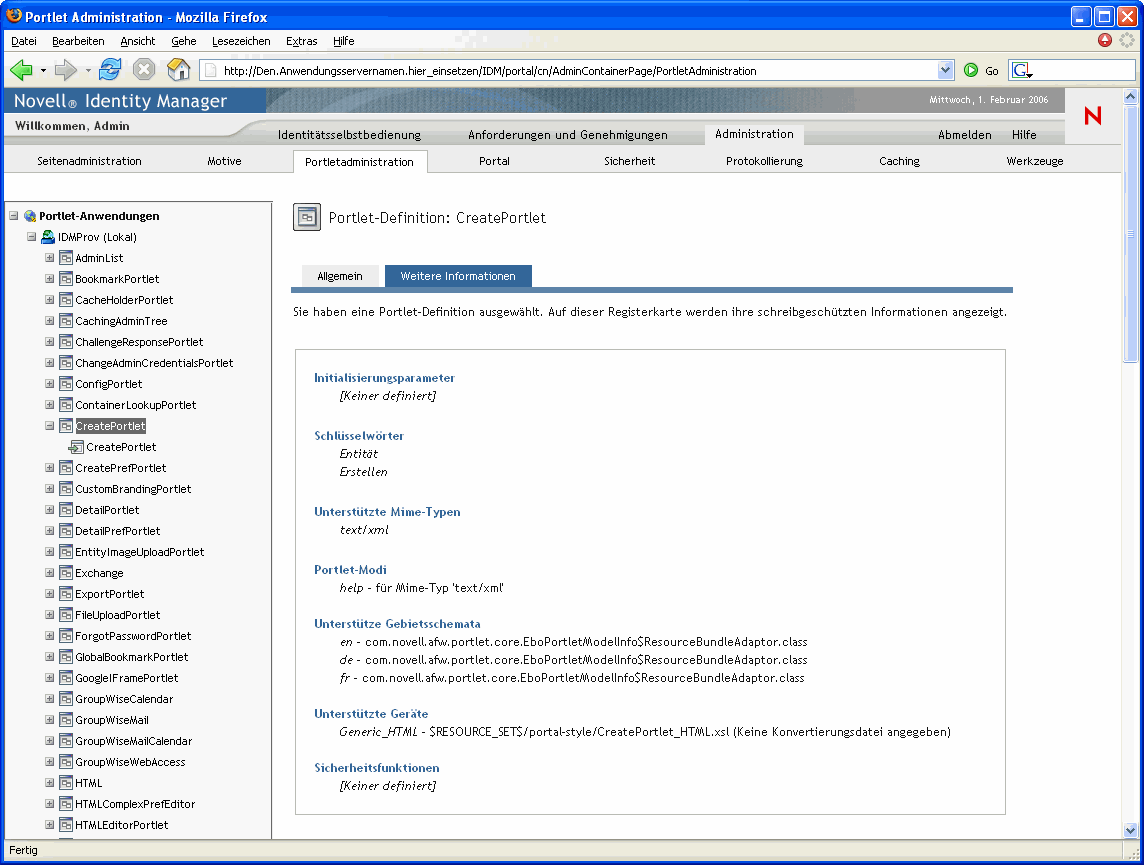The image size is (1144, 865).
Task: Click the CachingAdminTree portlet icon
Action: pyautogui.click(x=66, y=321)
